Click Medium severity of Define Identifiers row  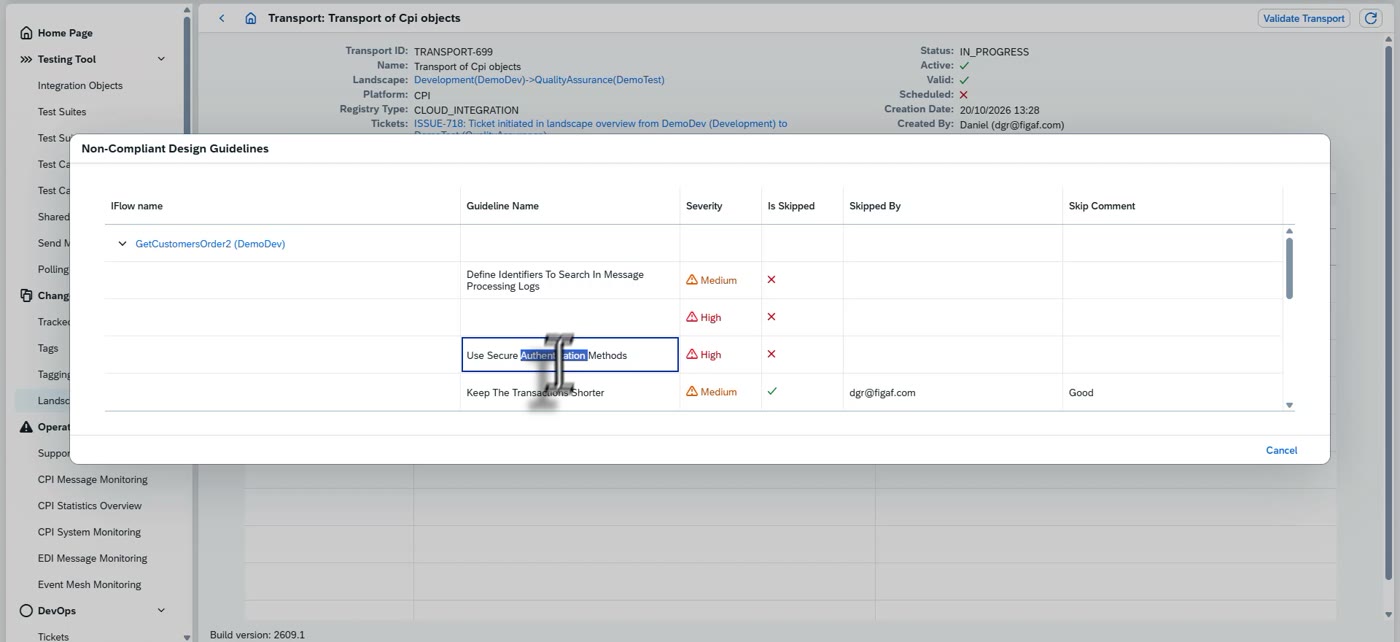tap(711, 280)
